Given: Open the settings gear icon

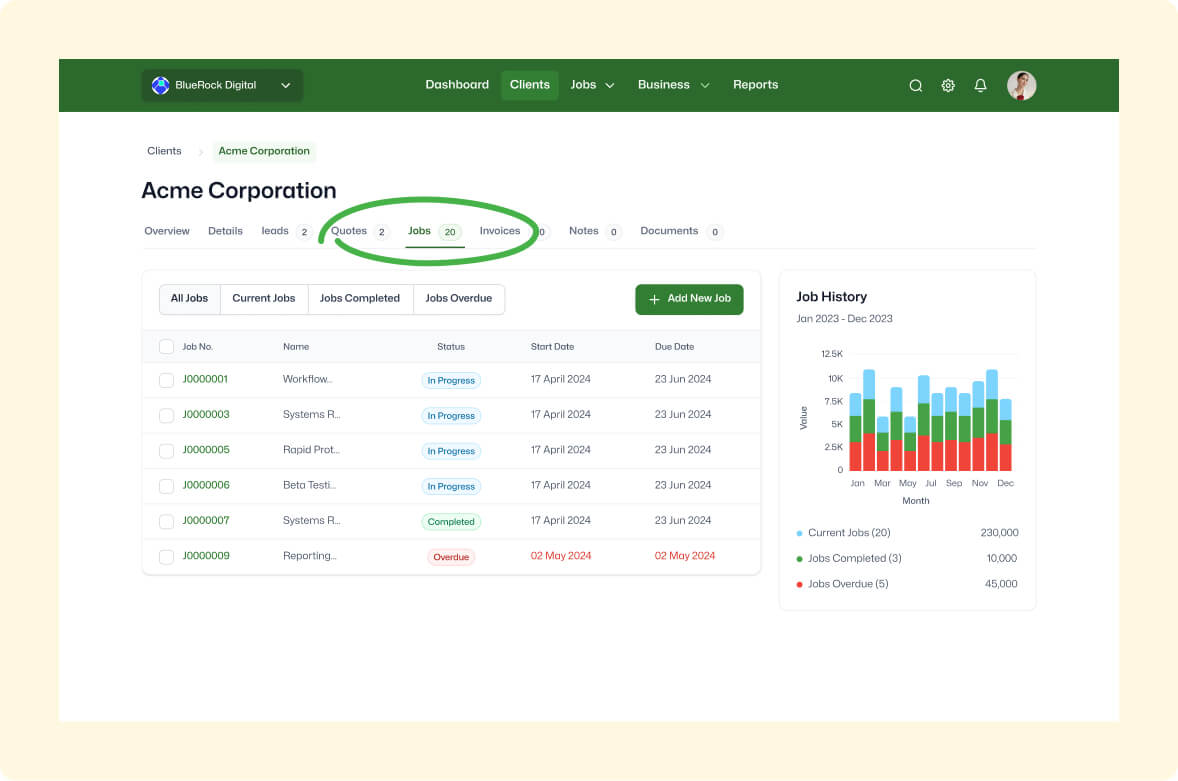Looking at the screenshot, I should coord(947,85).
